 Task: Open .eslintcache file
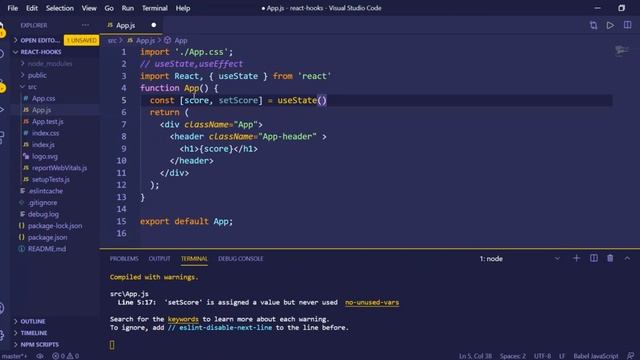45,191
